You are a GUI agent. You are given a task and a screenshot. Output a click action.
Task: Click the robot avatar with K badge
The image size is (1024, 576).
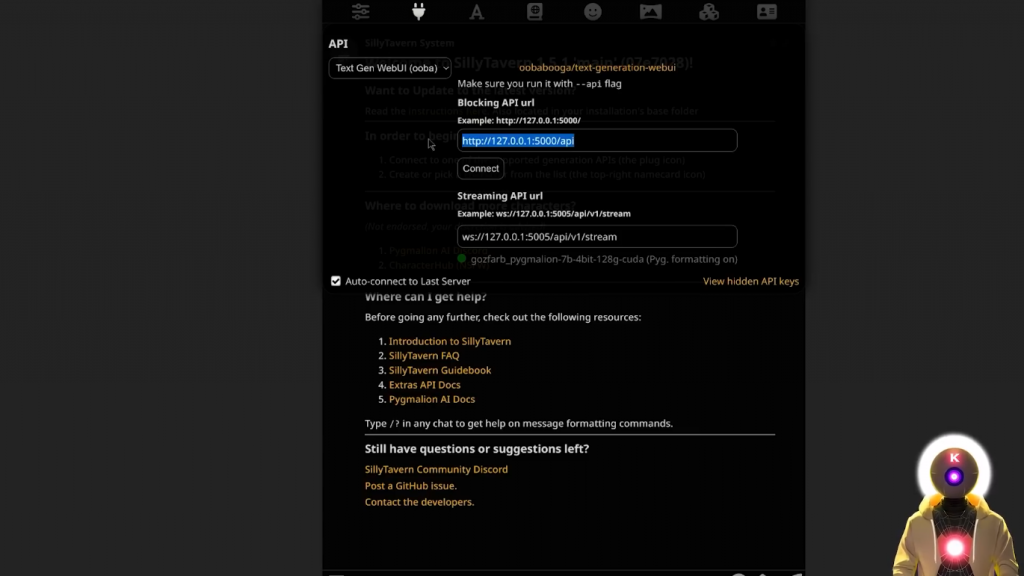coord(953,506)
